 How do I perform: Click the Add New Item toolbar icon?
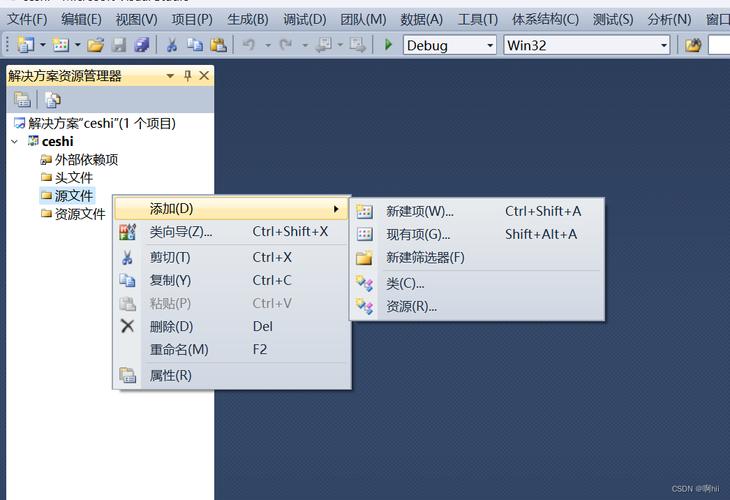click(61, 45)
